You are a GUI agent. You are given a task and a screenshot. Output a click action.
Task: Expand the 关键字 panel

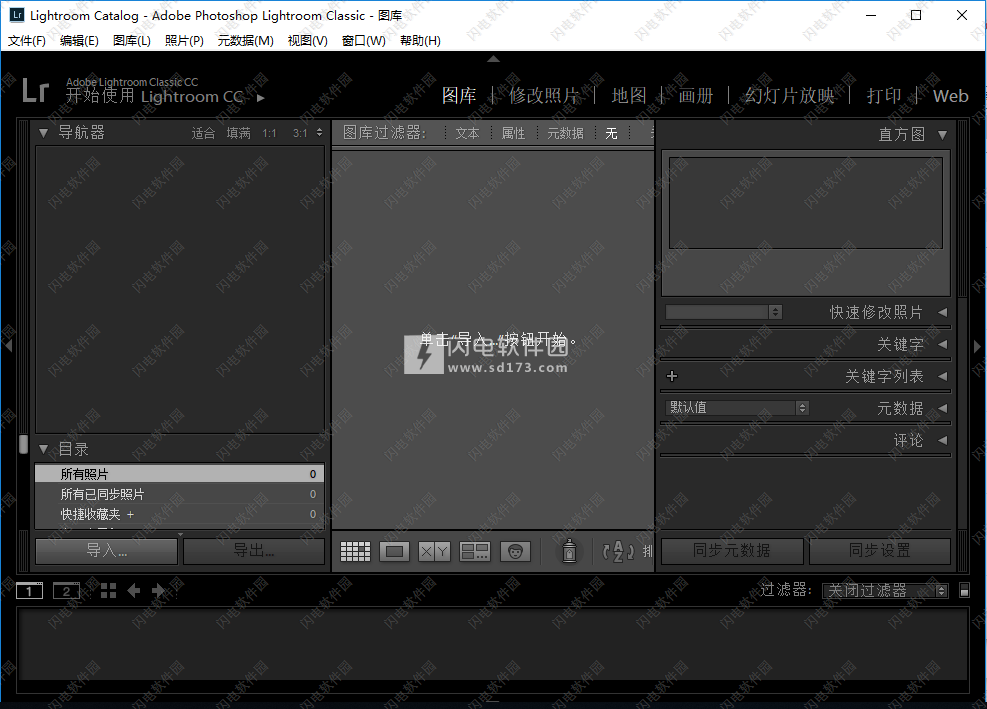click(x=942, y=344)
